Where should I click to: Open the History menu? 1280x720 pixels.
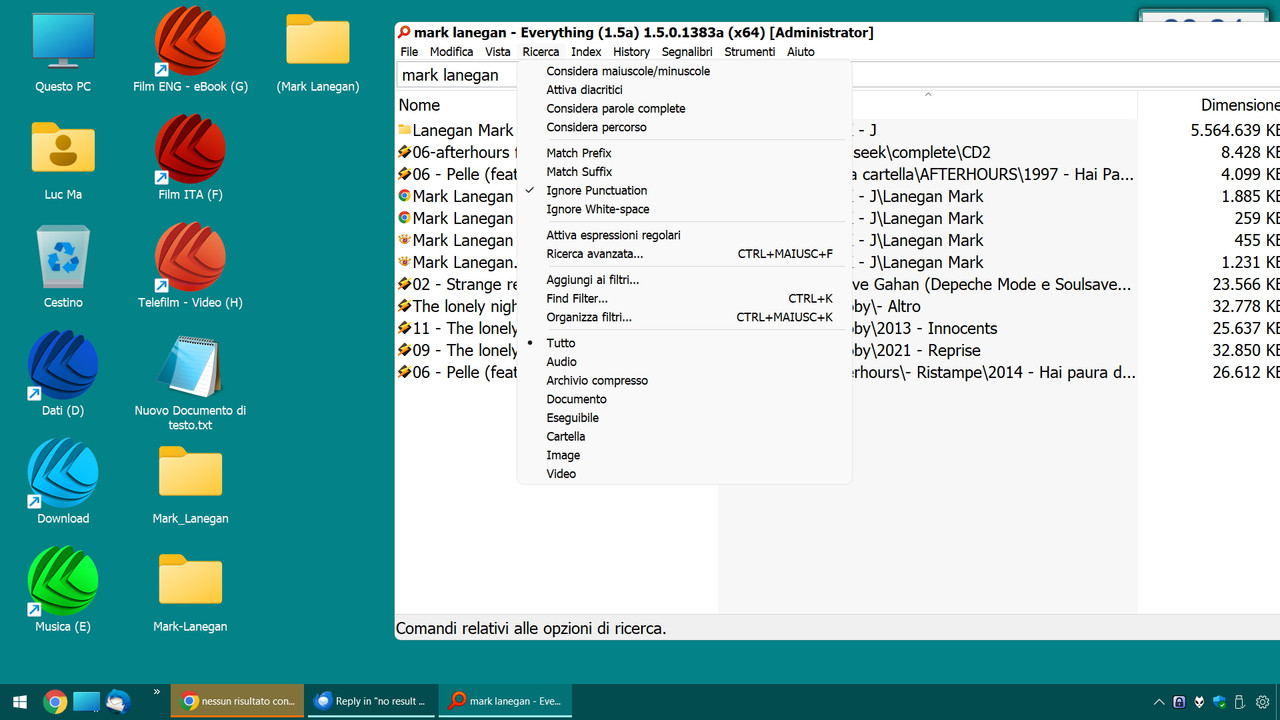pyautogui.click(x=631, y=52)
